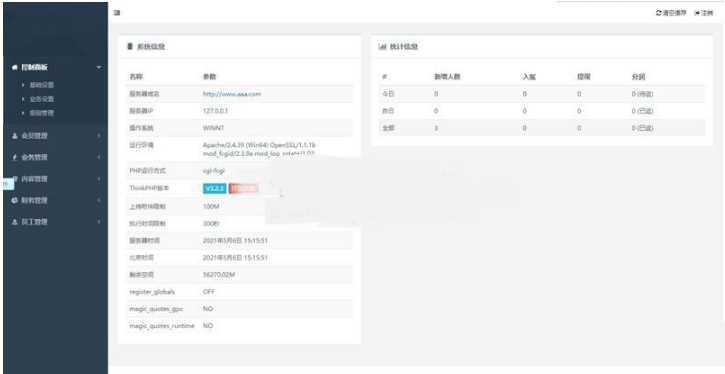The width and height of the screenshot is (725, 374).
Task: Select the 100M upload limit value
Action: pos(211,207)
